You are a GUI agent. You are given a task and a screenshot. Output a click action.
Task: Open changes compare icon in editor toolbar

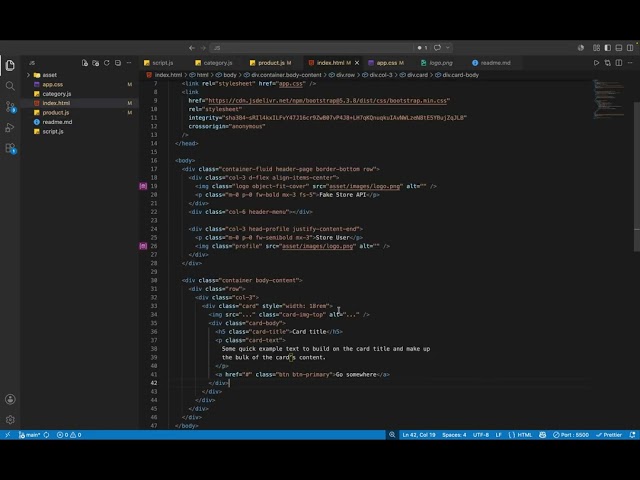click(608, 63)
